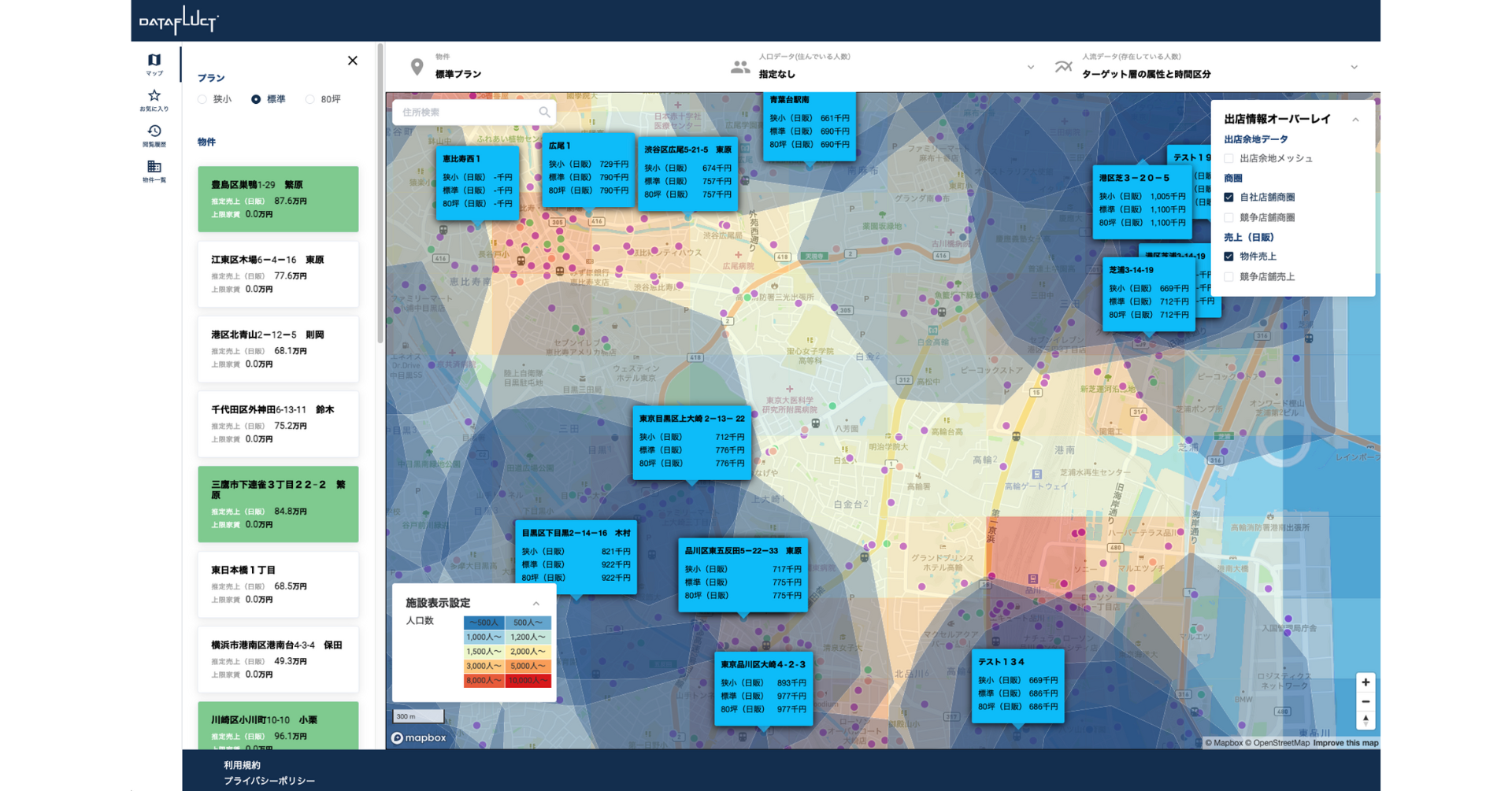
Task: Select property card 千代田区外神田6-13-11
Action: tap(278, 423)
